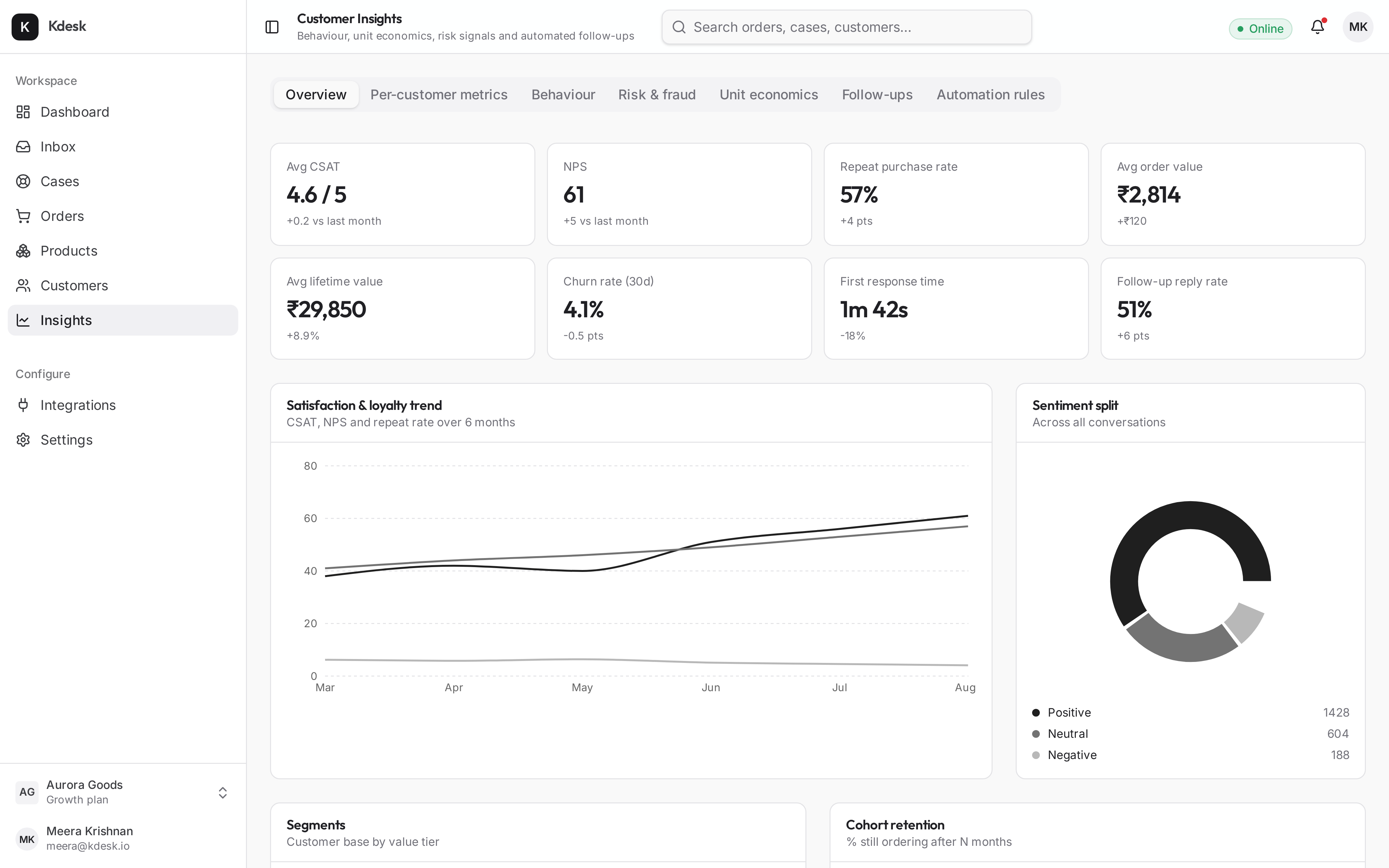The image size is (1389, 868).
Task: Click the 1428 Positive count
Action: tap(1336, 713)
